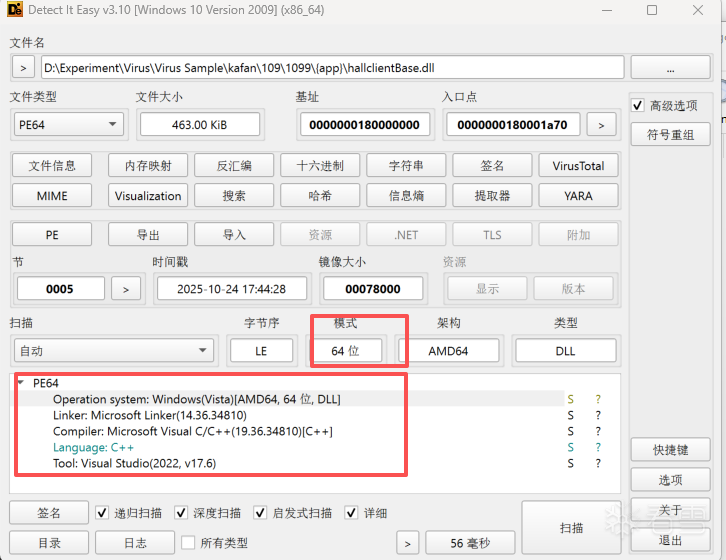Enable the 所有类型 checkbox

[x=188, y=543]
